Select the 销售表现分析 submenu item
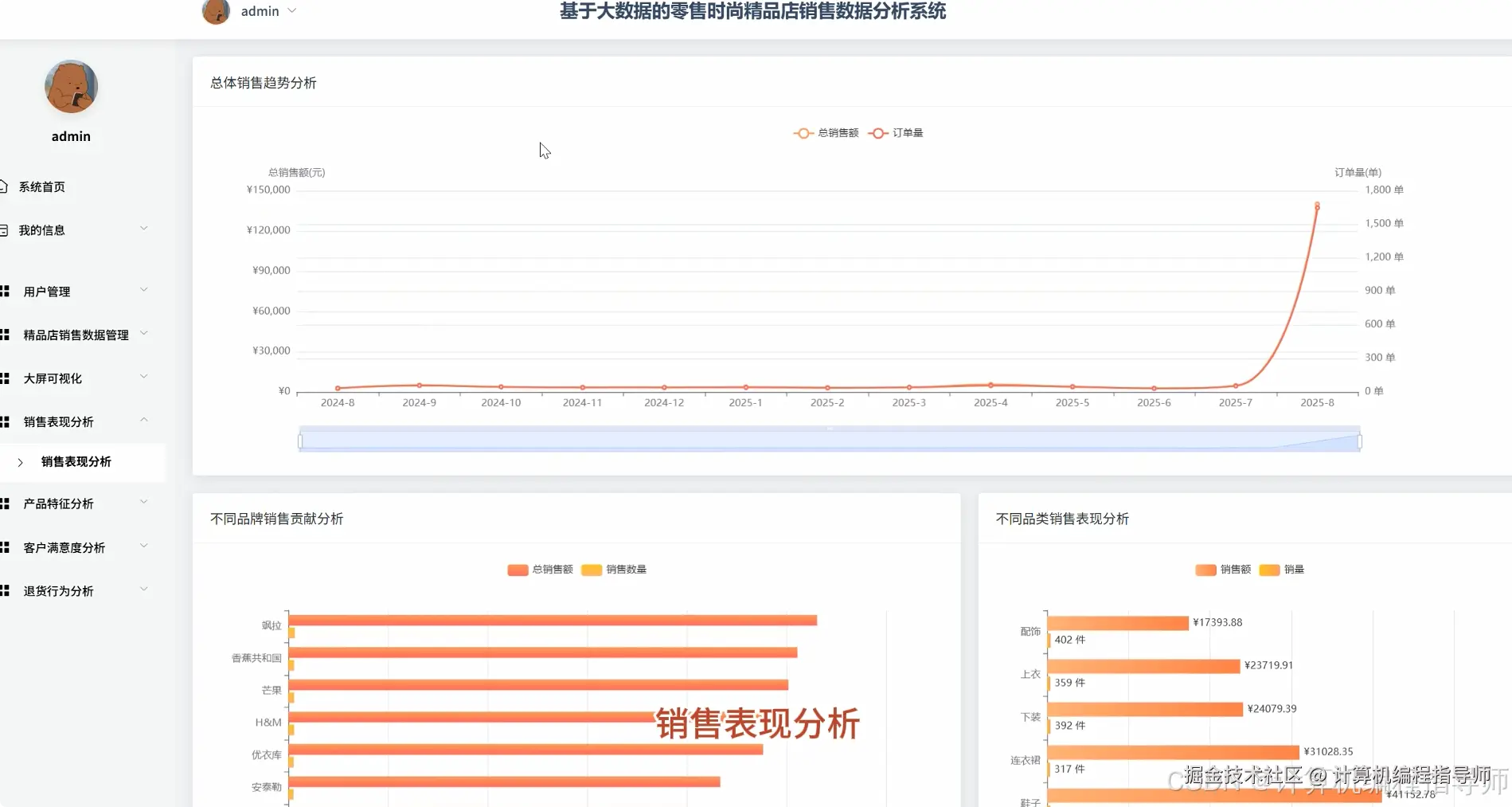The width and height of the screenshot is (1512, 807). [76, 462]
